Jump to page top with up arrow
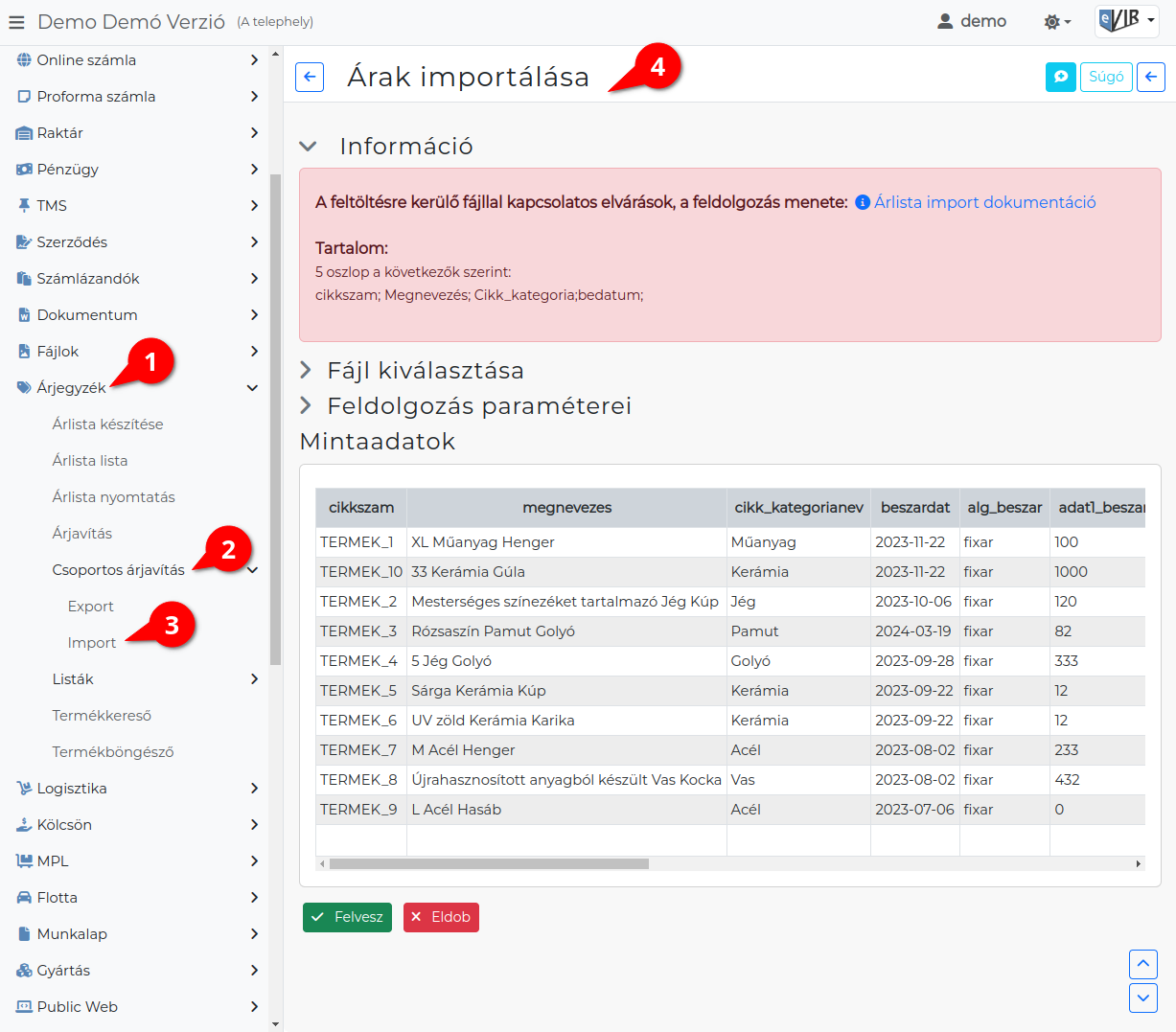The image size is (1176, 1032). [x=1143, y=963]
